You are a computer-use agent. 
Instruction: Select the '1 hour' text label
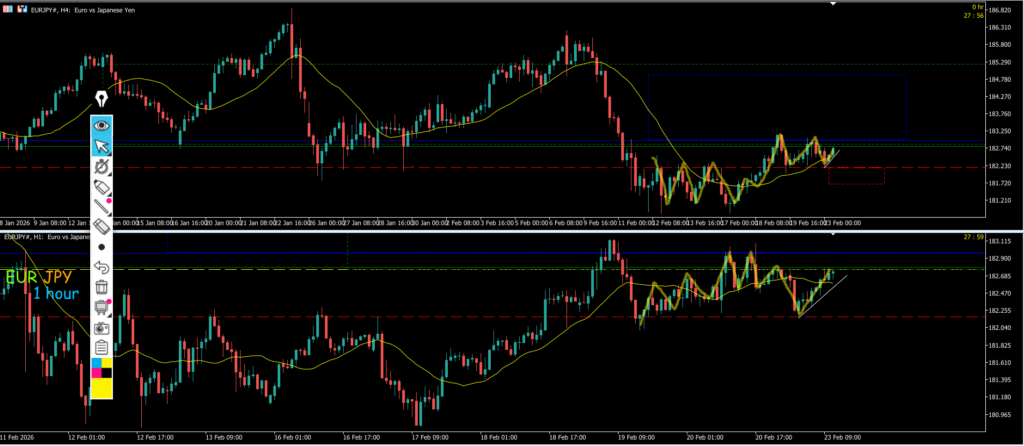[x=55, y=294]
